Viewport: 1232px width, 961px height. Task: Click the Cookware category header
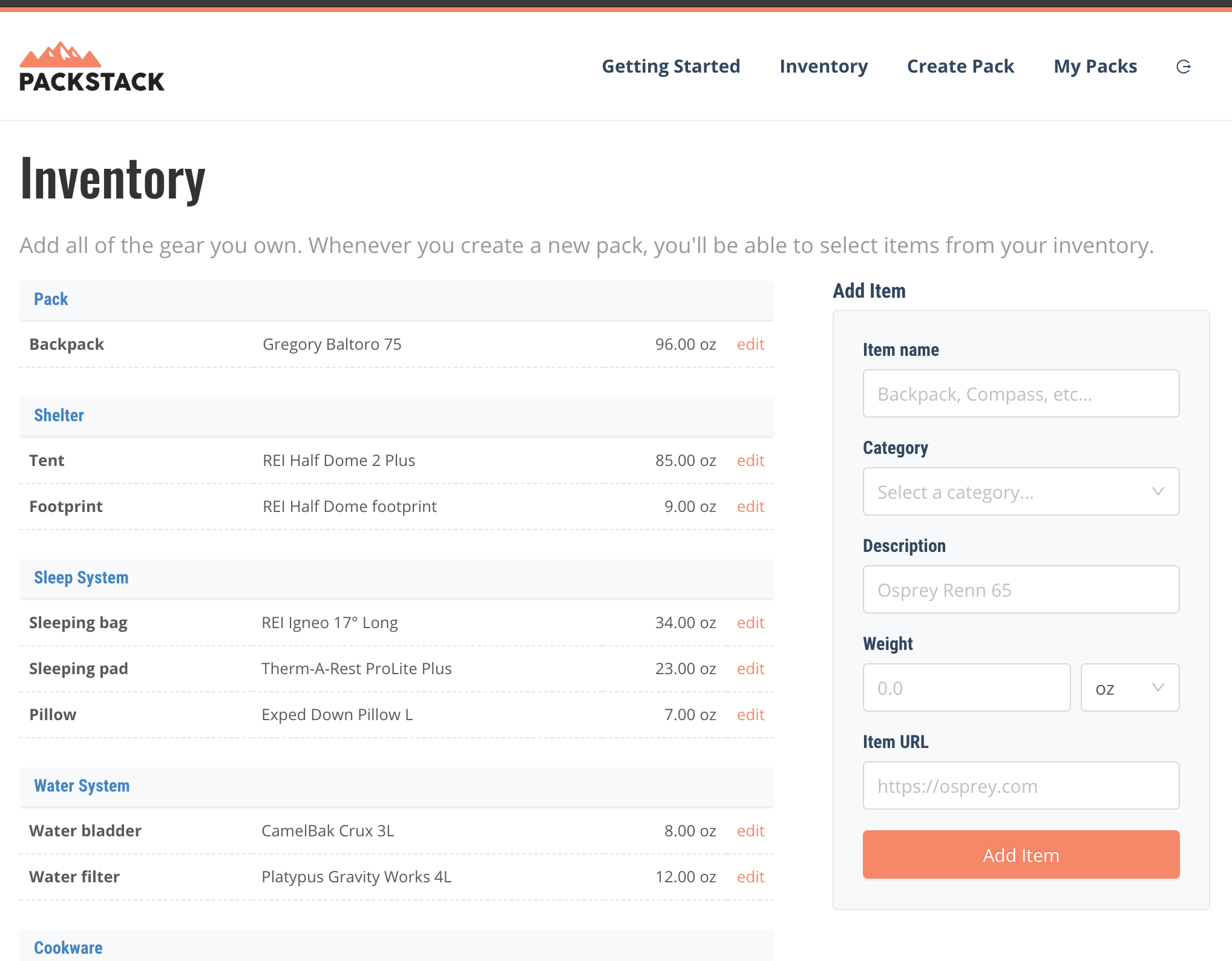397,945
